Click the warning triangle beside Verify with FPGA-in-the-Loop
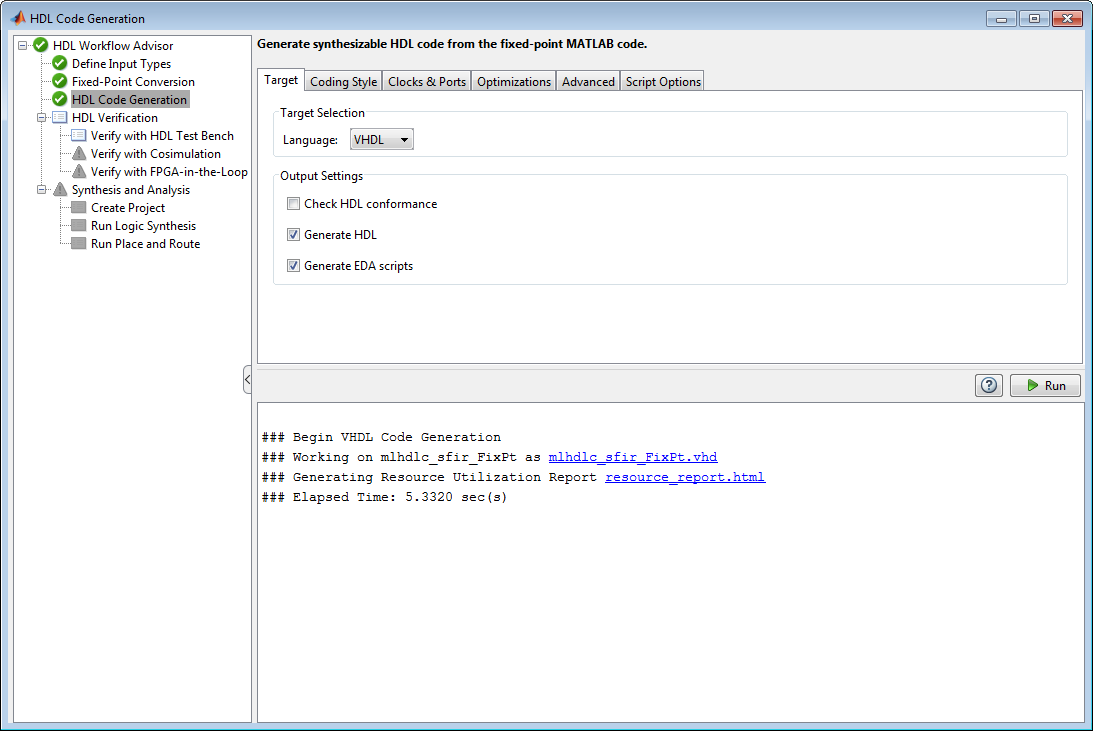Screen dimensions: 1093x731 pyautogui.click(x=79, y=171)
